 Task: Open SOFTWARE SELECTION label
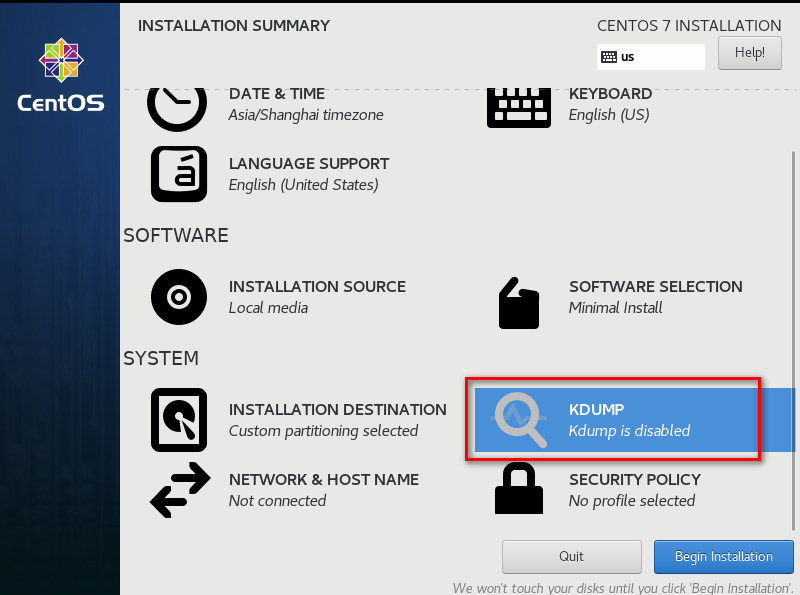pyautogui.click(x=656, y=287)
